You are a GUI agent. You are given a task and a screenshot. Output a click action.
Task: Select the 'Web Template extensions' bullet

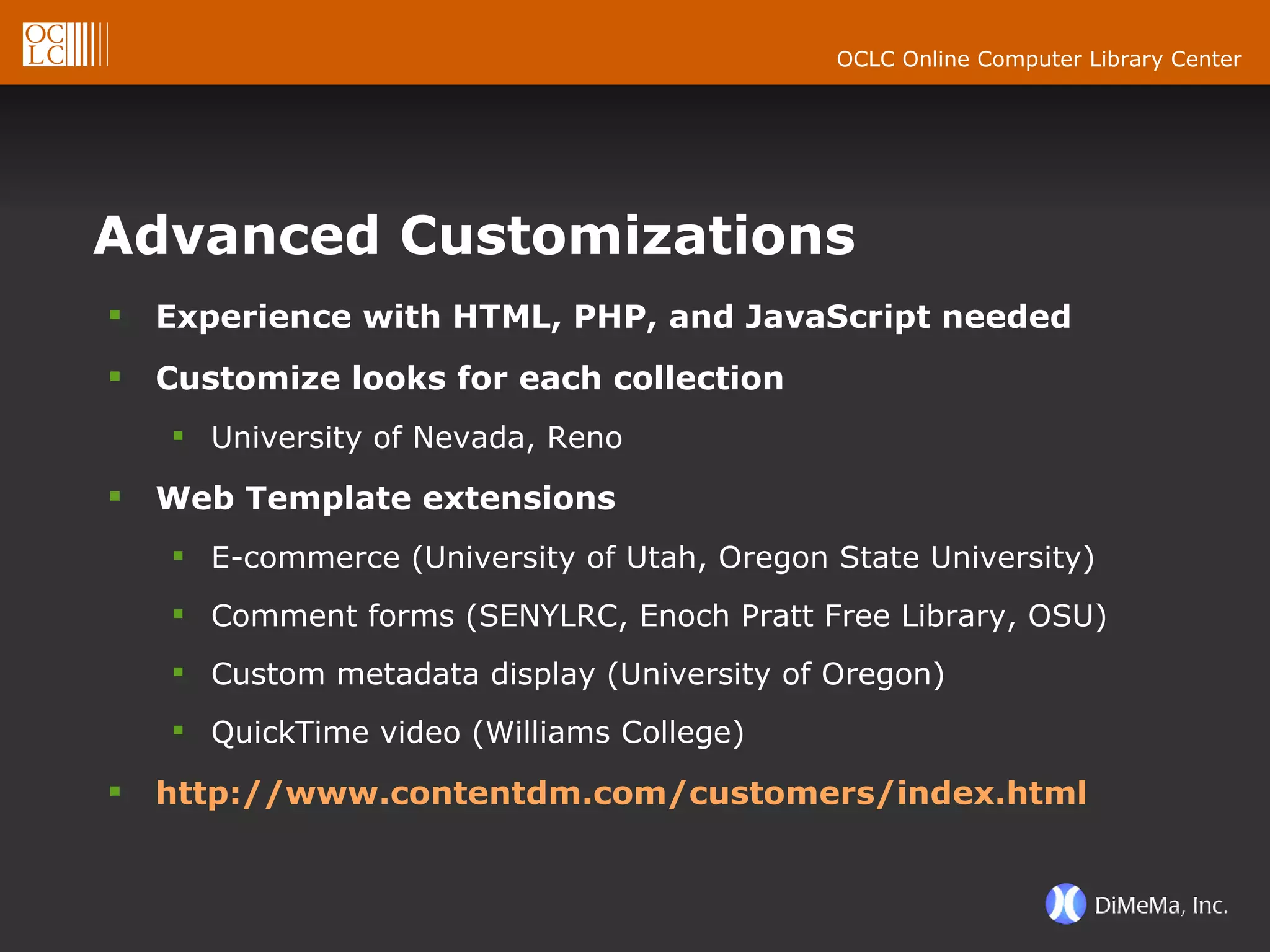[x=386, y=498]
